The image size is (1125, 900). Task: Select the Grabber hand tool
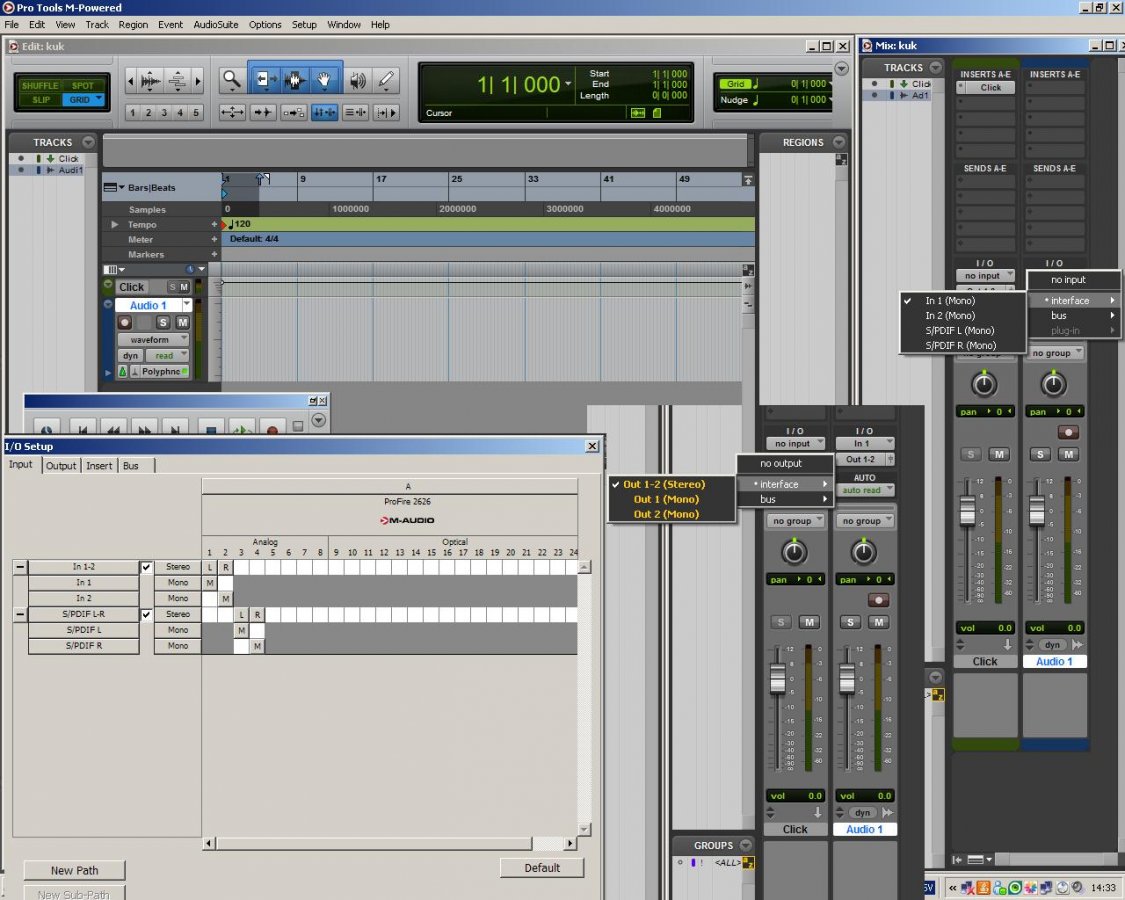click(x=325, y=80)
